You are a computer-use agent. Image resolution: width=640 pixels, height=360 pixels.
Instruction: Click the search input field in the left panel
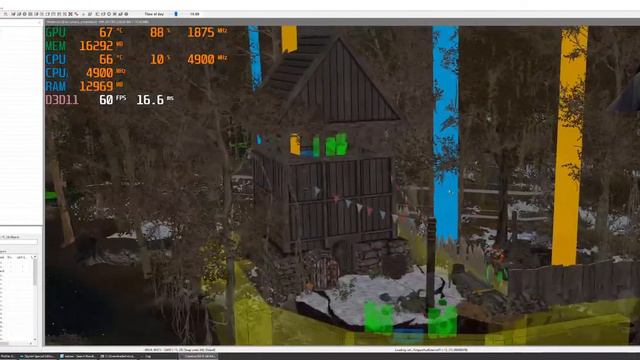click(x=19, y=242)
